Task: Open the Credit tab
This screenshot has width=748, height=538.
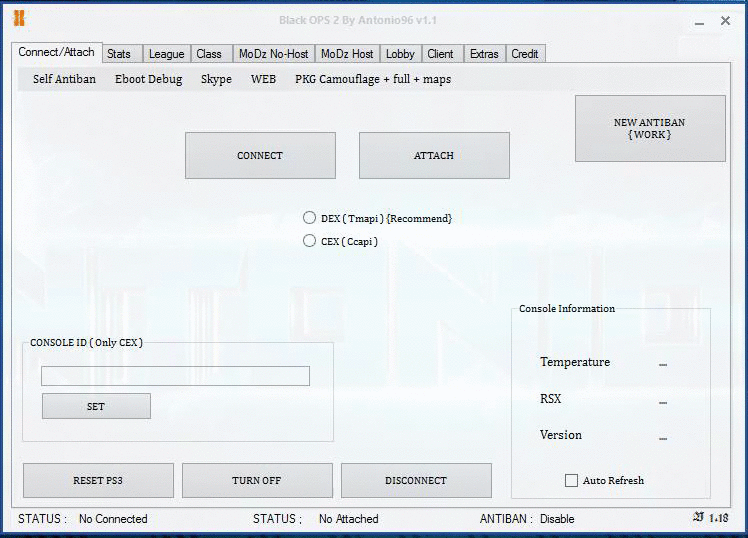Action: pos(525,54)
